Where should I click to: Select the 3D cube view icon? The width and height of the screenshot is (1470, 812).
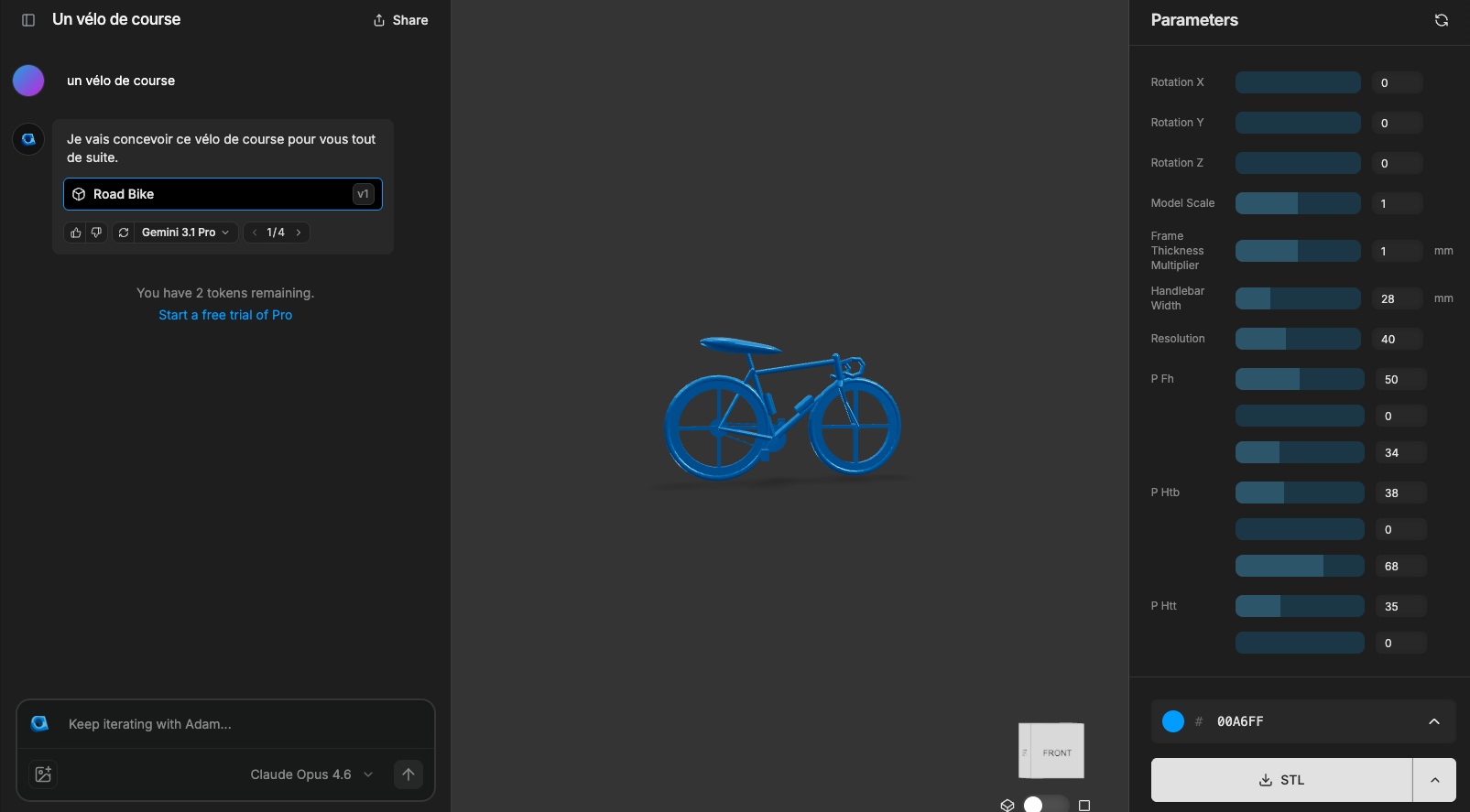(x=1007, y=805)
